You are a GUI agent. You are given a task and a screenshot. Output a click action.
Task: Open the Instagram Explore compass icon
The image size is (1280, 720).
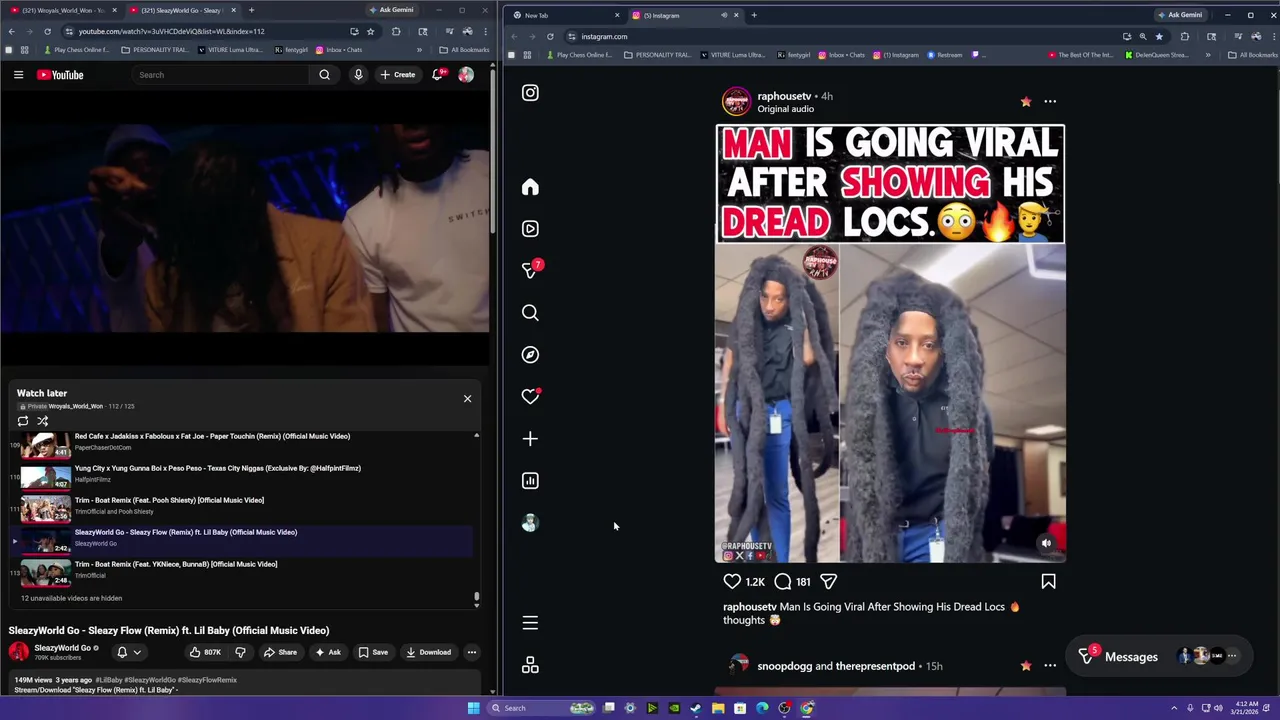pos(530,355)
